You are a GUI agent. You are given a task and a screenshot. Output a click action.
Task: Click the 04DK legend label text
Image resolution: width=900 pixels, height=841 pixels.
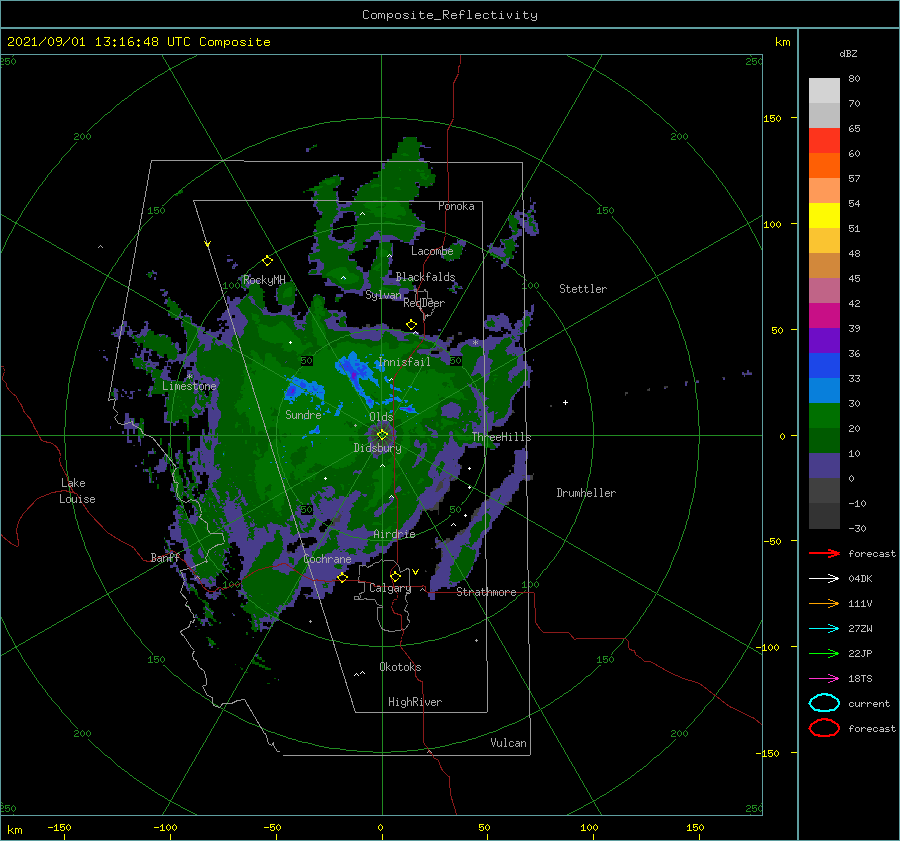pos(860,579)
